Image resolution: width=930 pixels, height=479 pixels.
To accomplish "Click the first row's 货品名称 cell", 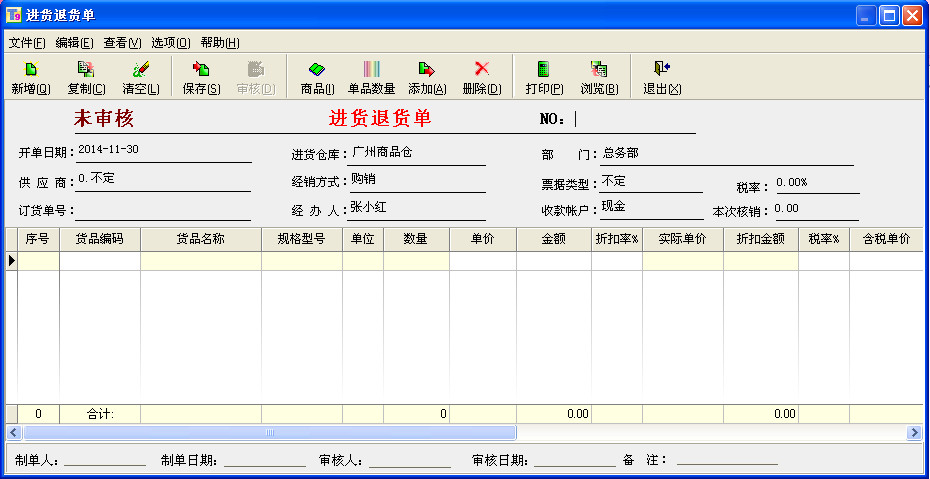I will [201, 261].
